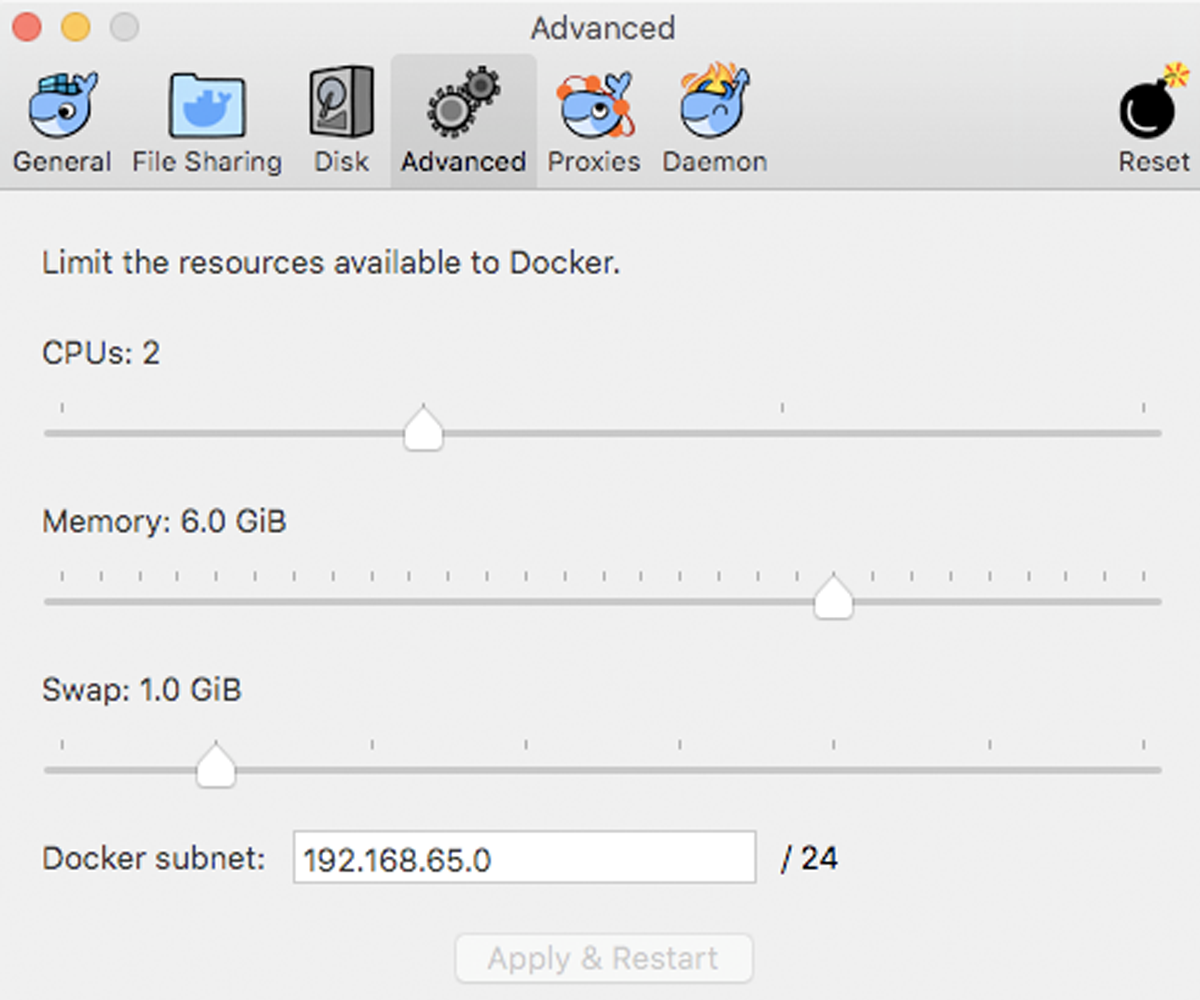Click in the Docker subnet field

click(x=524, y=858)
